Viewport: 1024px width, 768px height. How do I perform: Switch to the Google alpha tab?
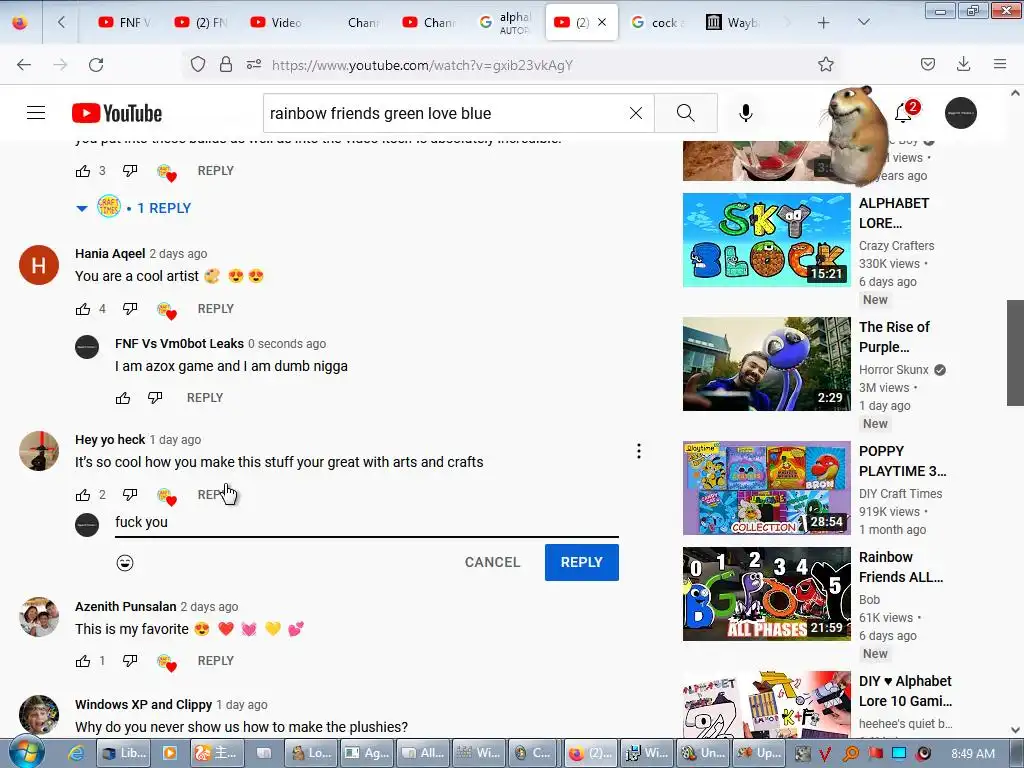(x=505, y=22)
